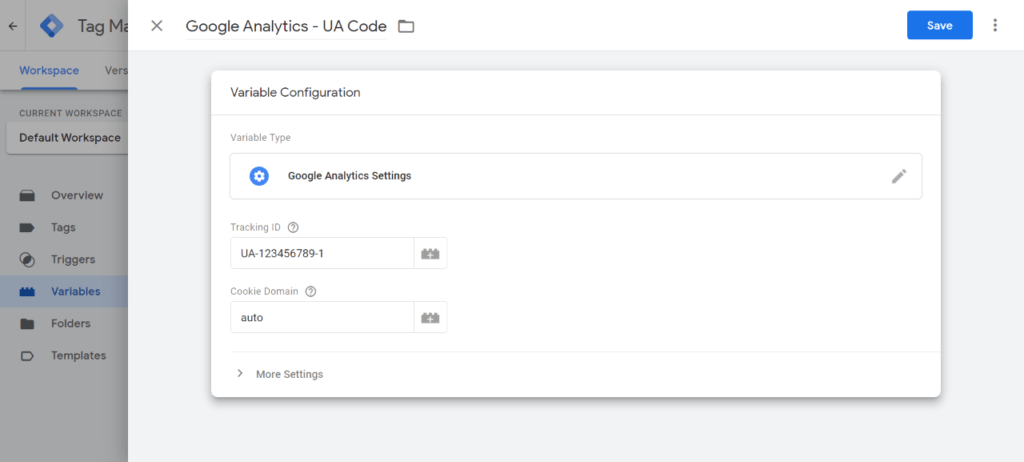This screenshot has height=462, width=1024.
Task: Click the Tag Manager logo
Action: coord(51,26)
